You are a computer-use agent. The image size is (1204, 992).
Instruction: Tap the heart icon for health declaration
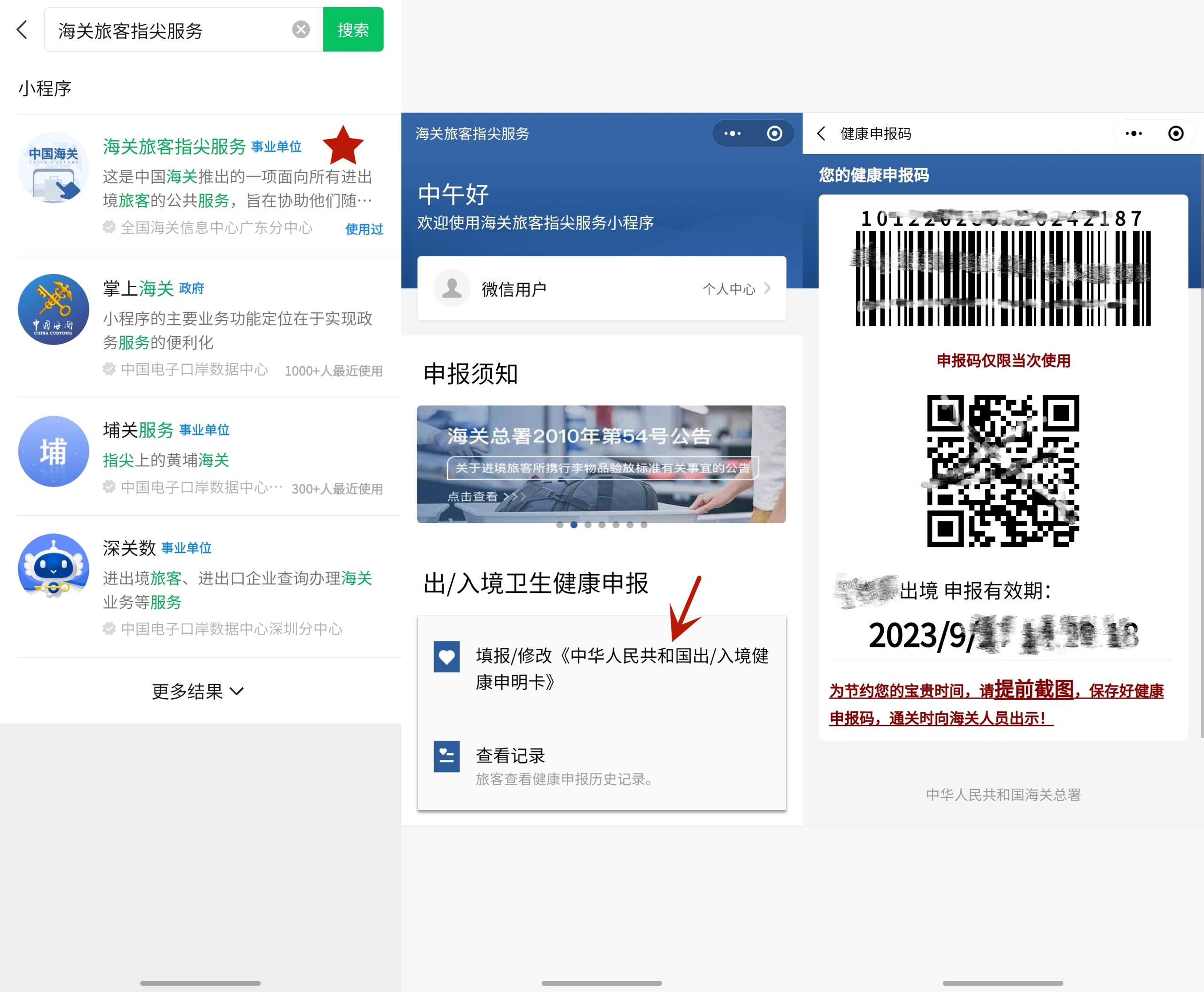pos(446,657)
